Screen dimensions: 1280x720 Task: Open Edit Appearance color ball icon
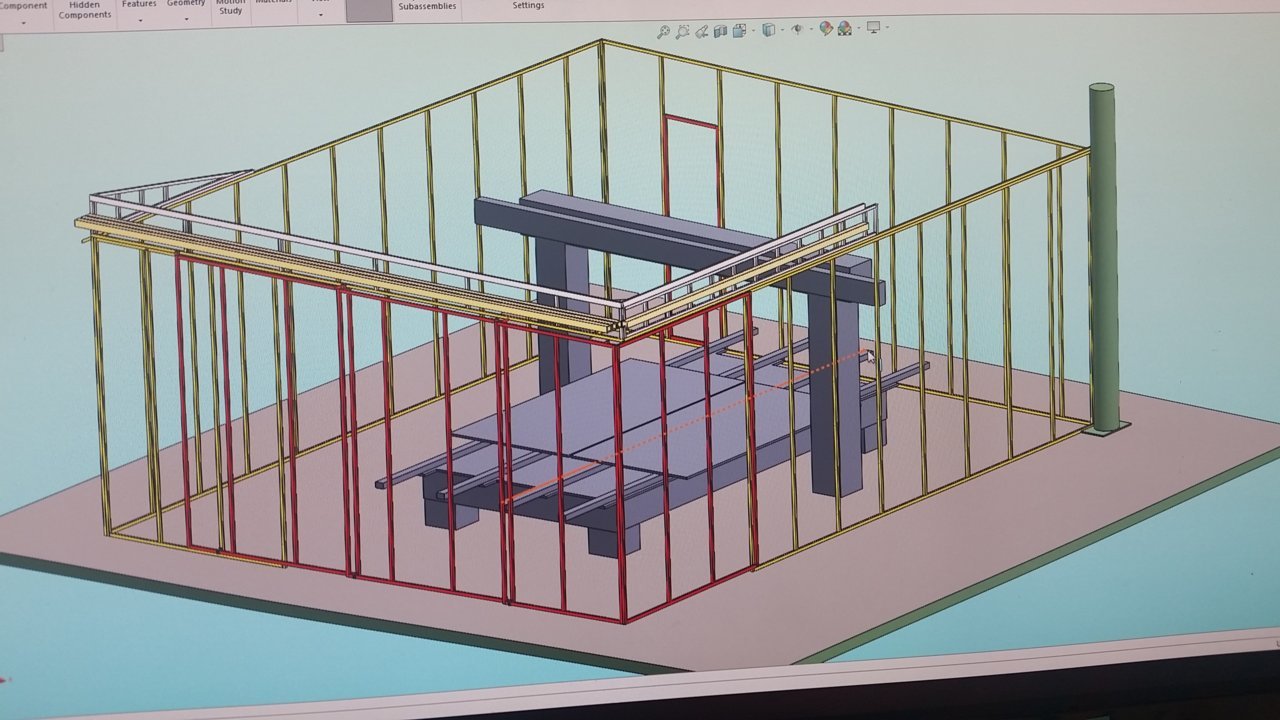pyautogui.click(x=826, y=28)
